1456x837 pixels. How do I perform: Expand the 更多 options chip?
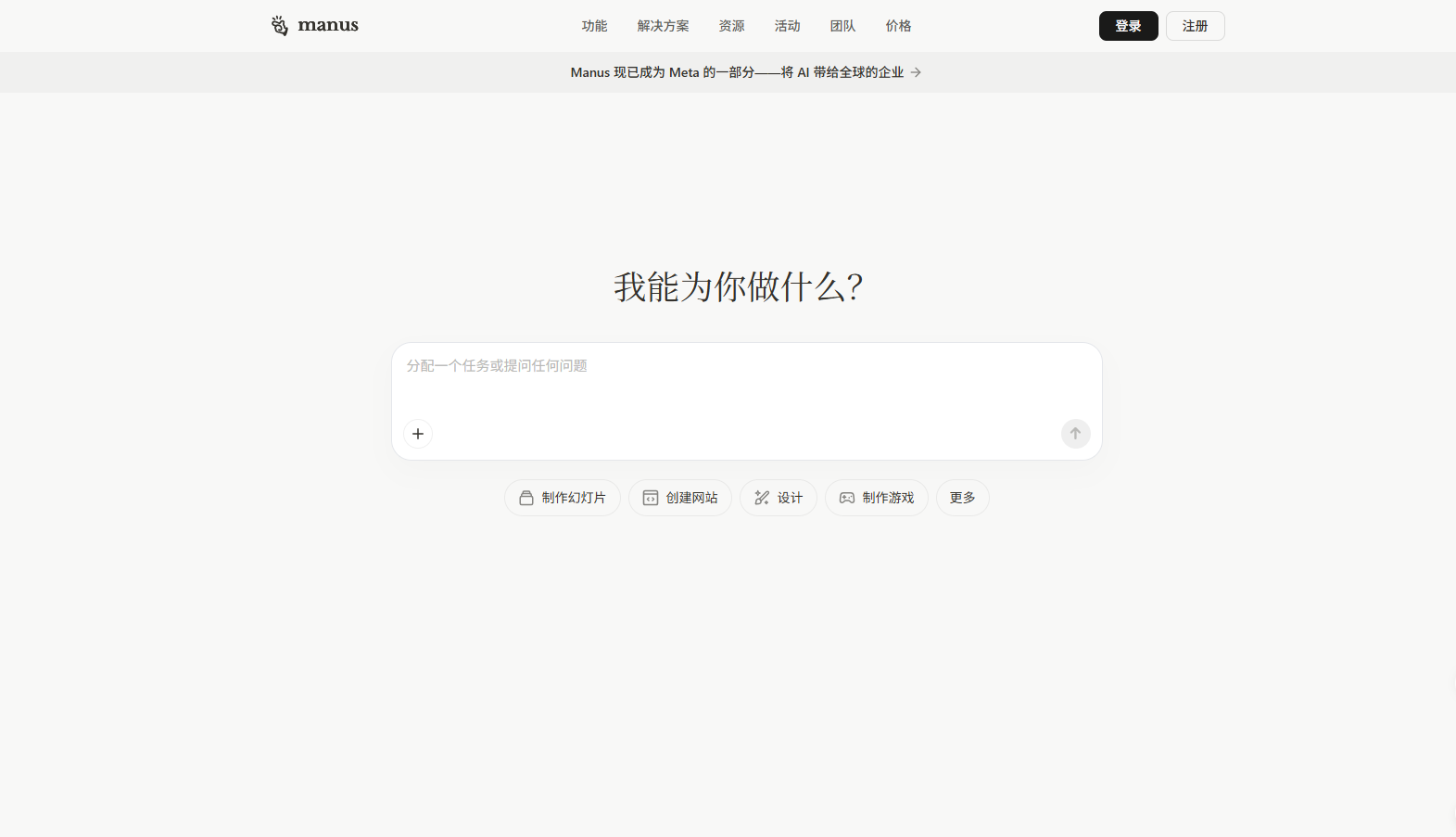962,498
